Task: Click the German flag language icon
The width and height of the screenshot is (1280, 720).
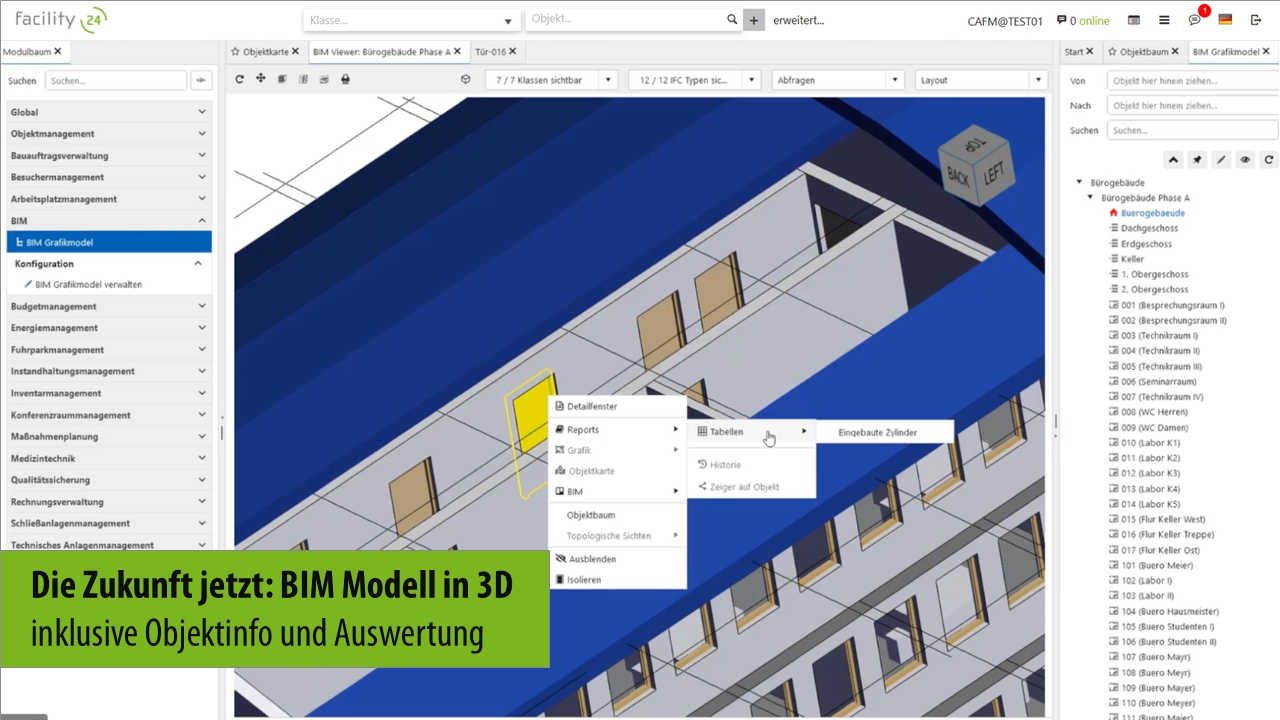Action: coord(1225,20)
